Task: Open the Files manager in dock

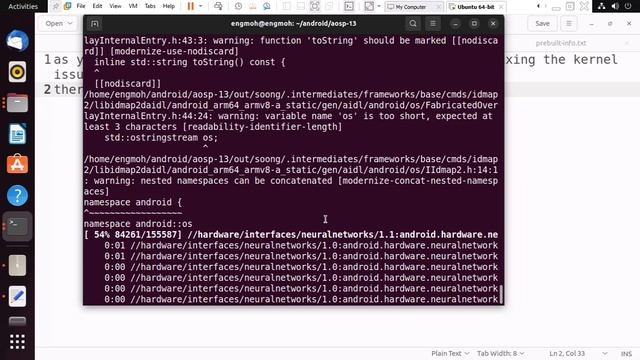Action: pos(17,102)
